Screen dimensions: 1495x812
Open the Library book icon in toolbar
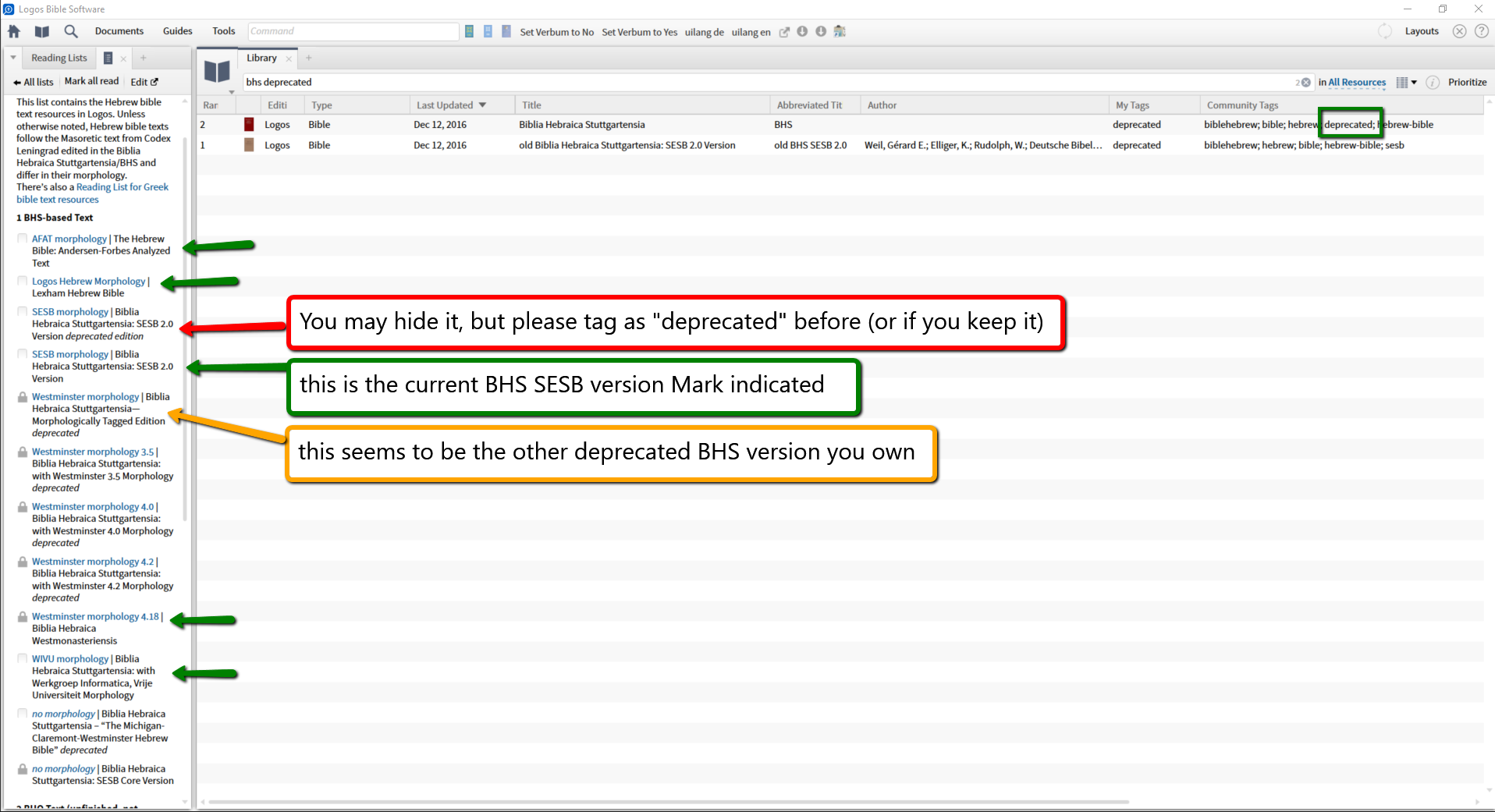42,31
